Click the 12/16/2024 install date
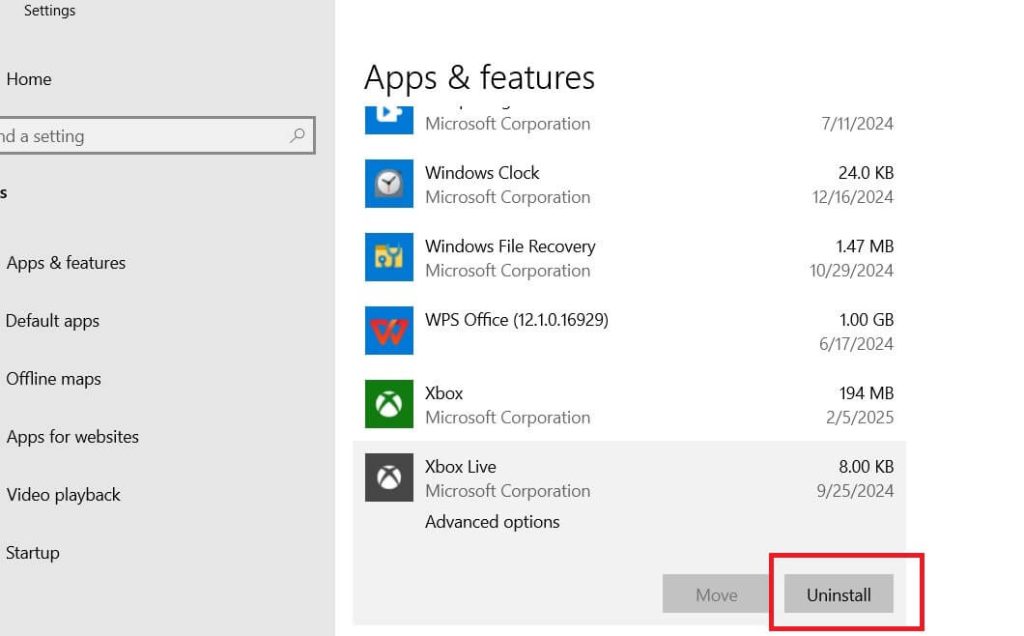The height and width of the screenshot is (636, 1024). 852,197
